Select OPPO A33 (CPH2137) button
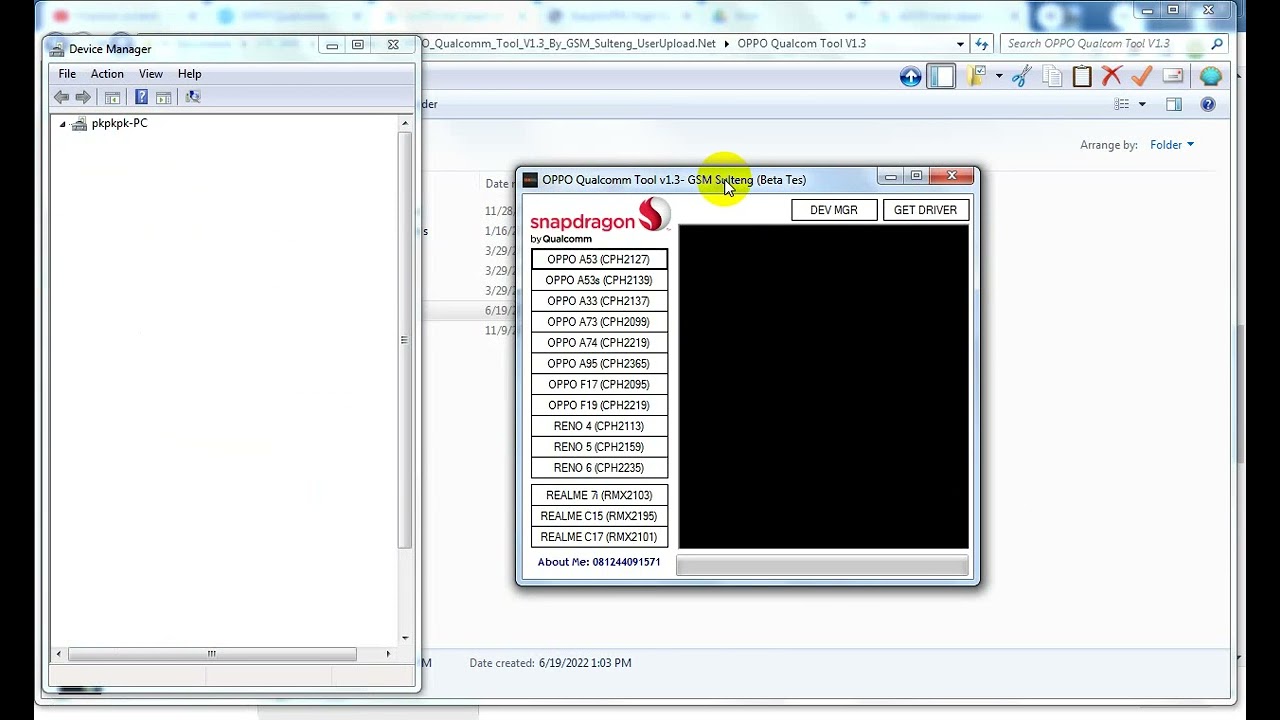This screenshot has height=720, width=1280. click(598, 301)
